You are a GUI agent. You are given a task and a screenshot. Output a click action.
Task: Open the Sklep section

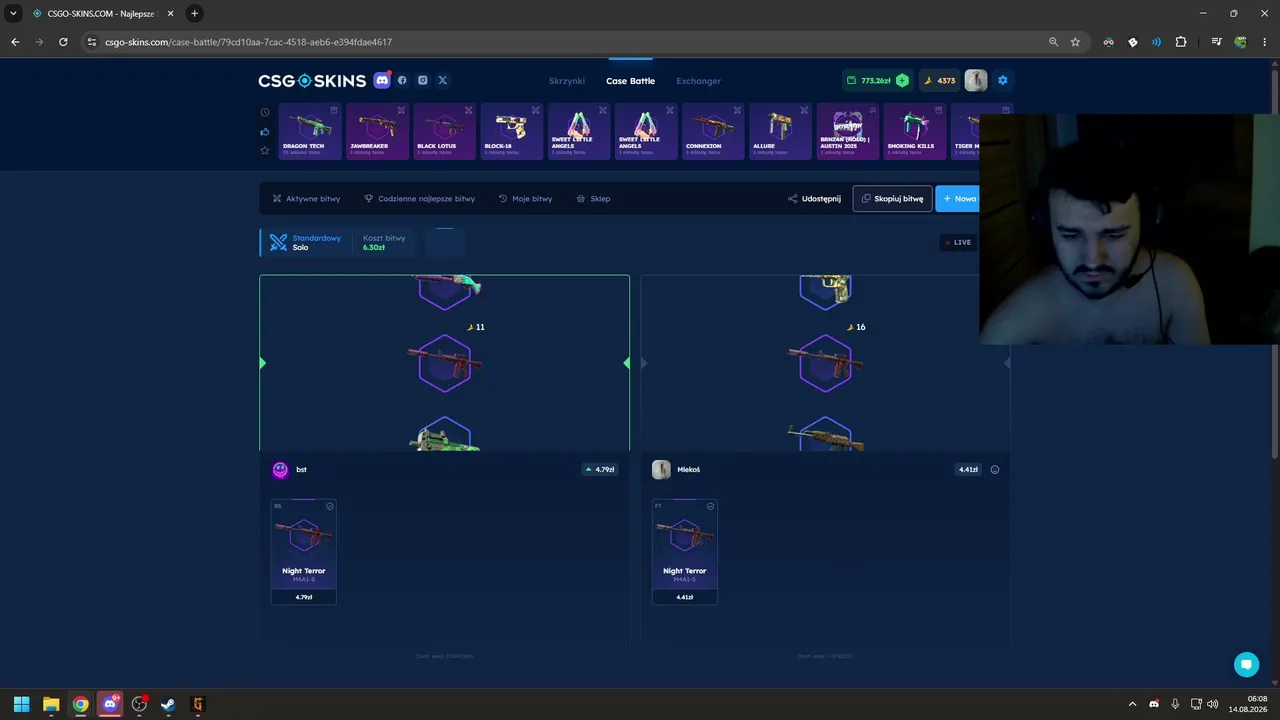tap(593, 199)
